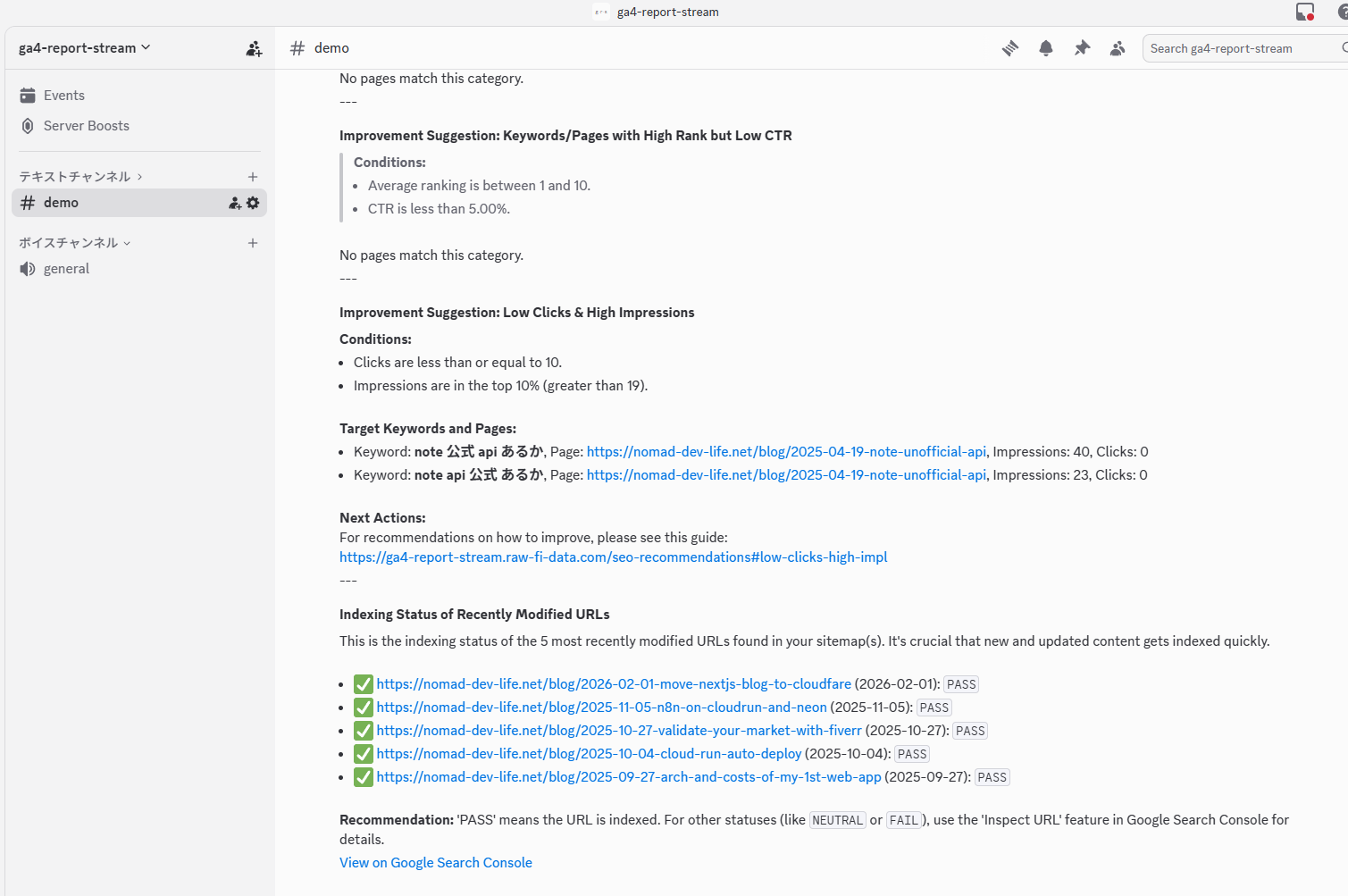Toggle the member list
Viewport: 1348px width, 896px height.
1118,48
